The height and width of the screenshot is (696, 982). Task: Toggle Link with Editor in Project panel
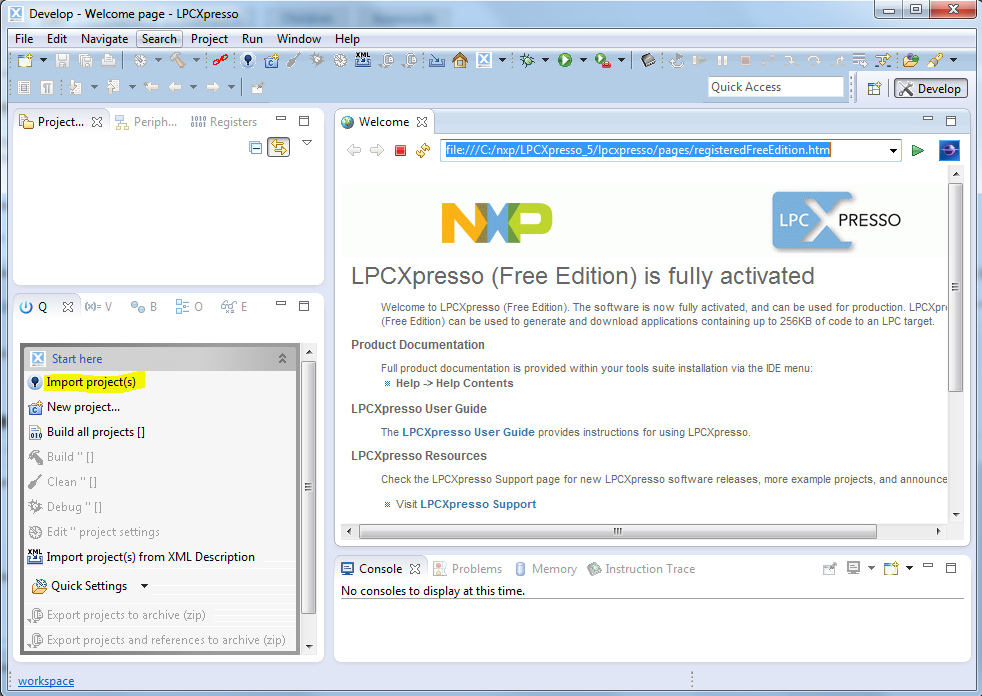279,147
